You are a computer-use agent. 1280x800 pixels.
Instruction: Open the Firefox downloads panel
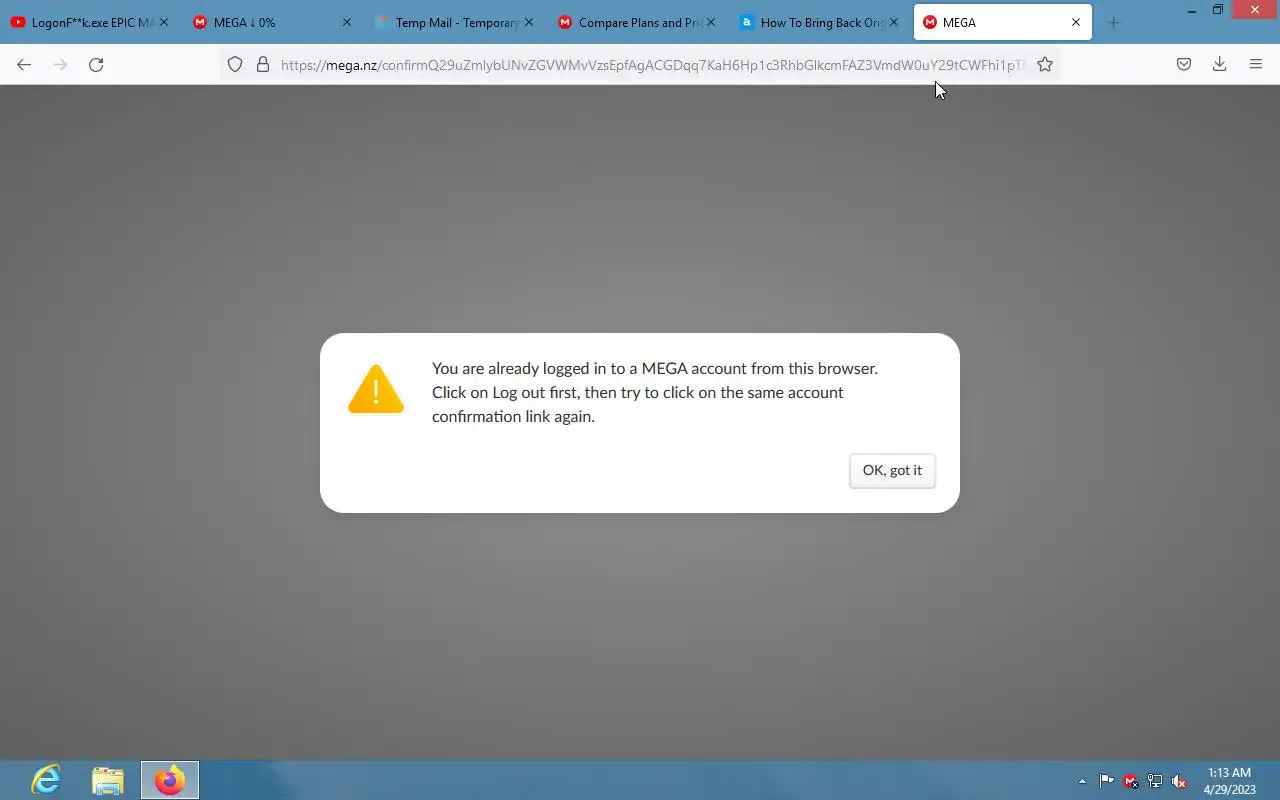point(1220,64)
